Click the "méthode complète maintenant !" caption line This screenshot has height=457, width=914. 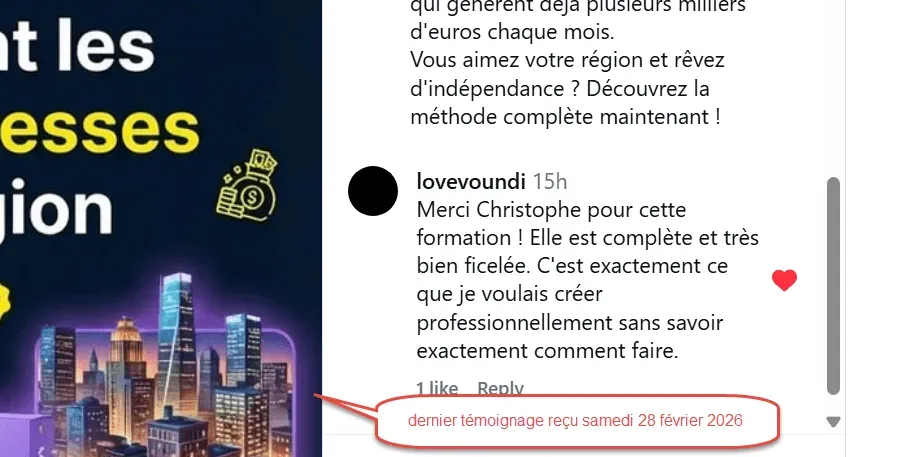pyautogui.click(x=565, y=117)
